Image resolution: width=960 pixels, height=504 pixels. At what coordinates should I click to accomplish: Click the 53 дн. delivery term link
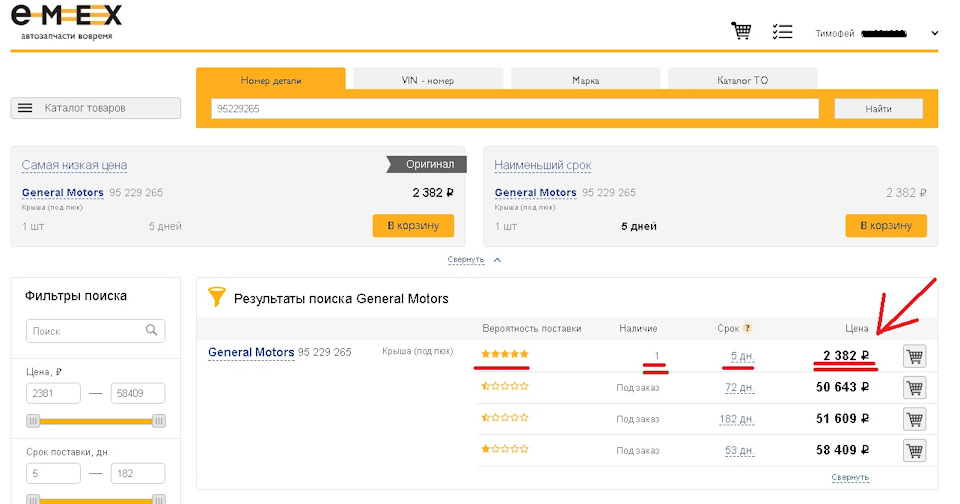pos(739,450)
